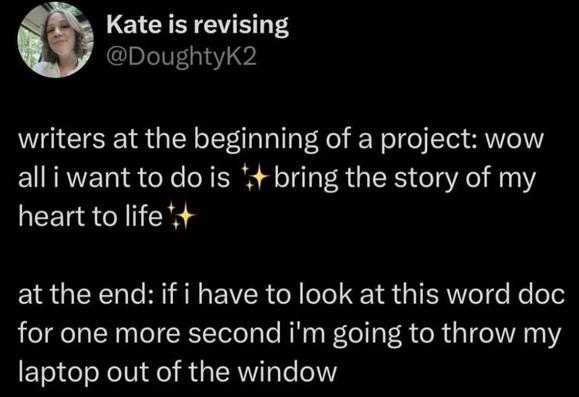
Task: Click the sparkles emoji after "life"
Action: [x=180, y=216]
